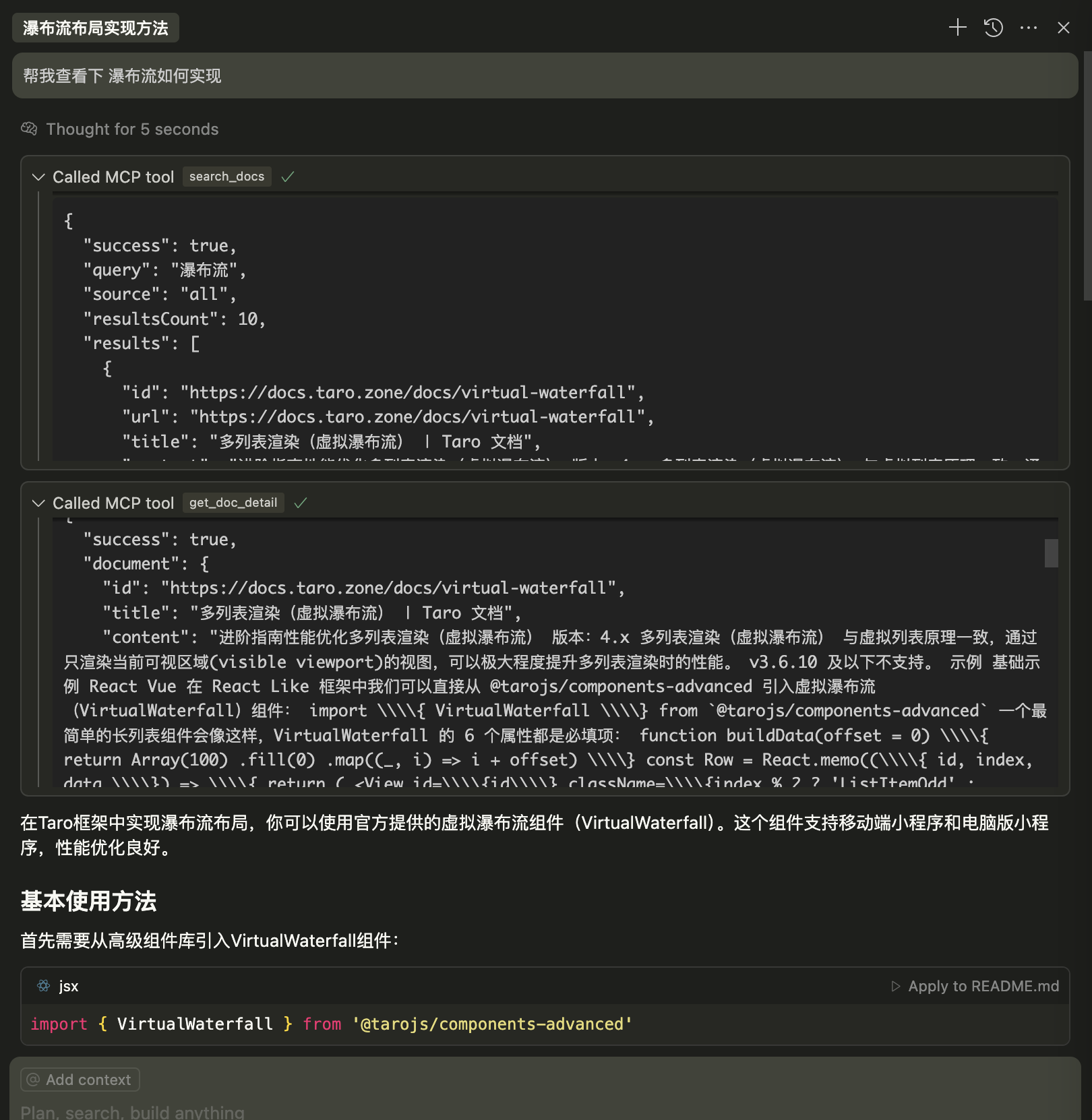Close the chat panel
Screen dimensions: 1092x1120
[1064, 28]
